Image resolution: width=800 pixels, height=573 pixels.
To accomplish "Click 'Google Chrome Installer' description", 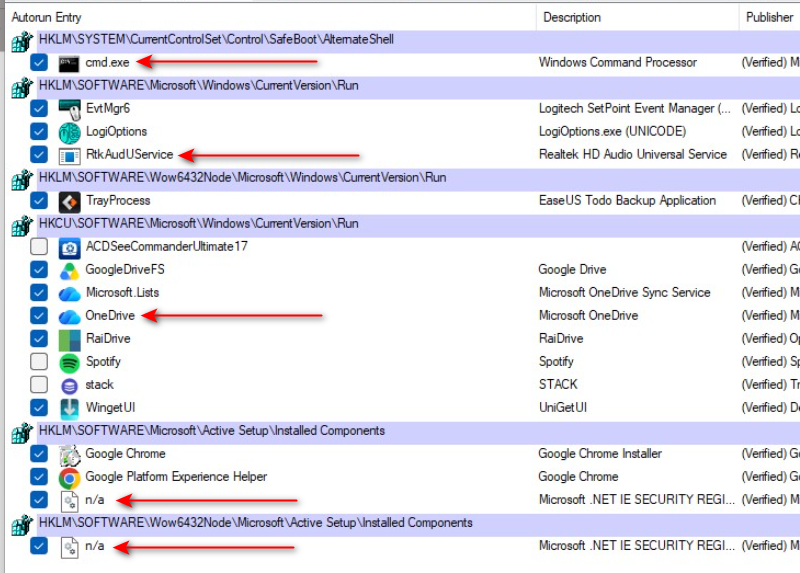I will click(x=600, y=454).
